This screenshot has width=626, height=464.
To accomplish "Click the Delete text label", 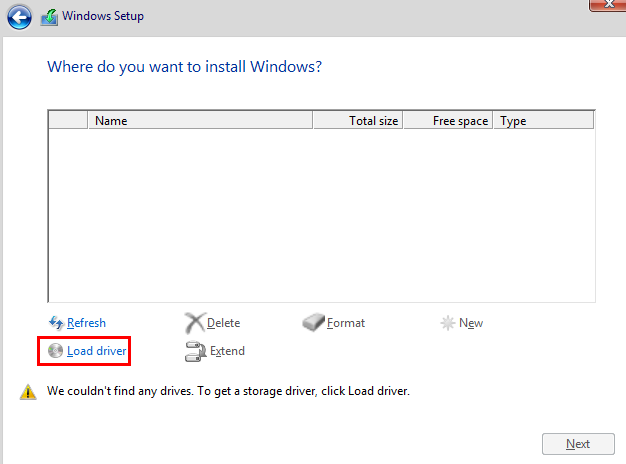I will (224, 323).
